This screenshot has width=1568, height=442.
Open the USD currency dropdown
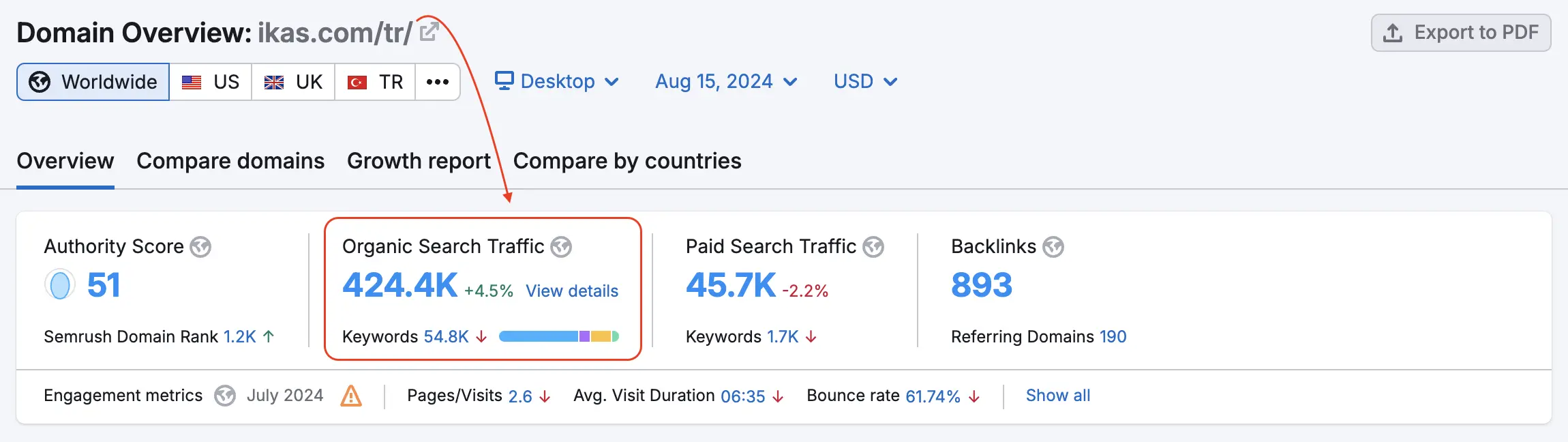pos(865,81)
